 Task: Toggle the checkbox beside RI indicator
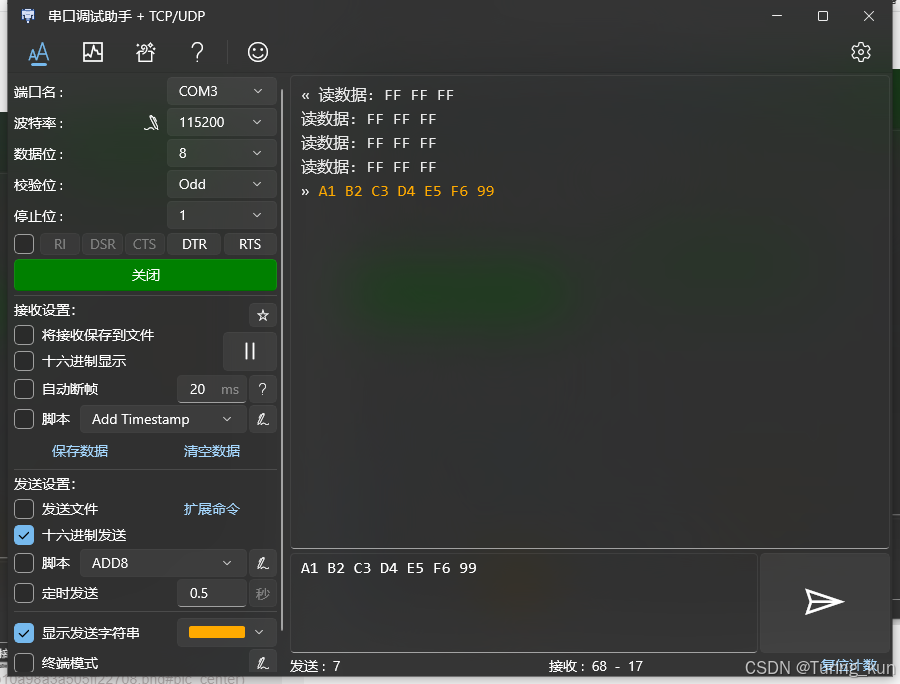click(24, 244)
